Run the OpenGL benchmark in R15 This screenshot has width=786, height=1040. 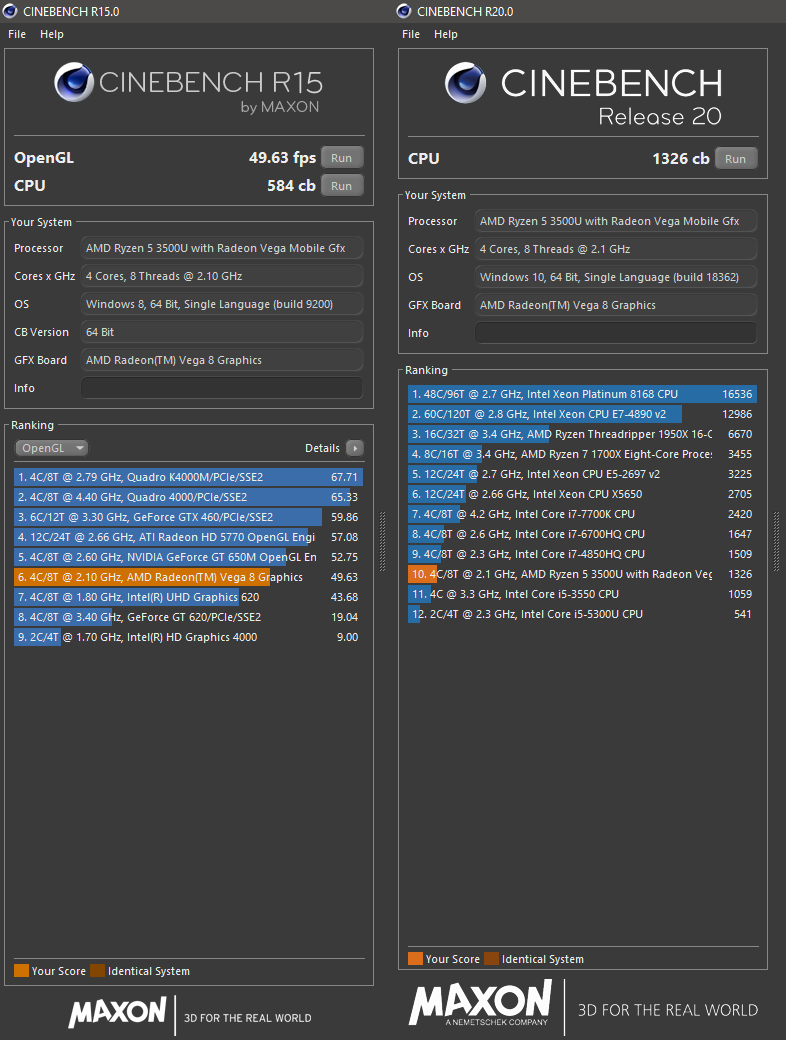pos(342,158)
